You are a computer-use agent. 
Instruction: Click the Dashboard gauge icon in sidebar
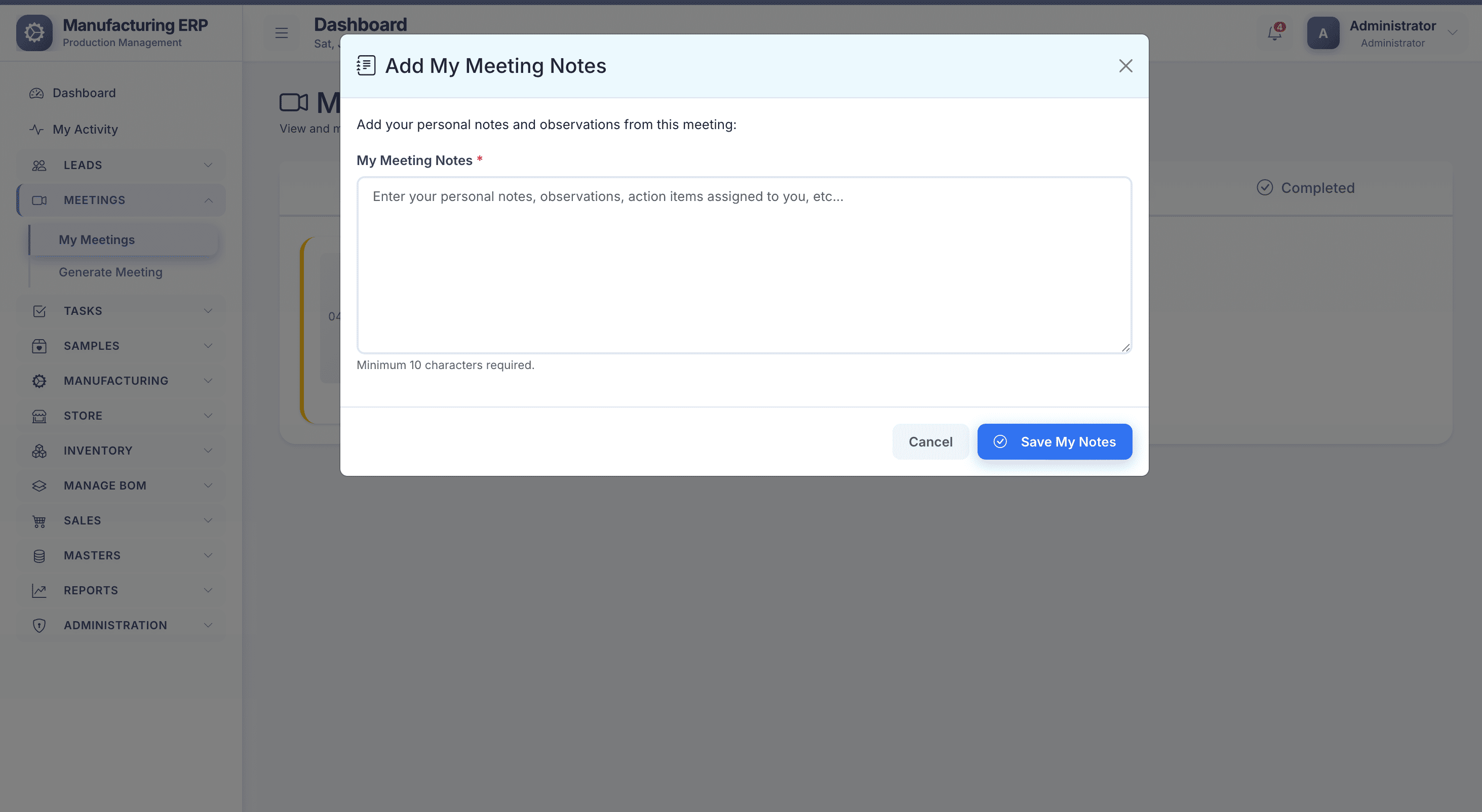pyautogui.click(x=36, y=93)
